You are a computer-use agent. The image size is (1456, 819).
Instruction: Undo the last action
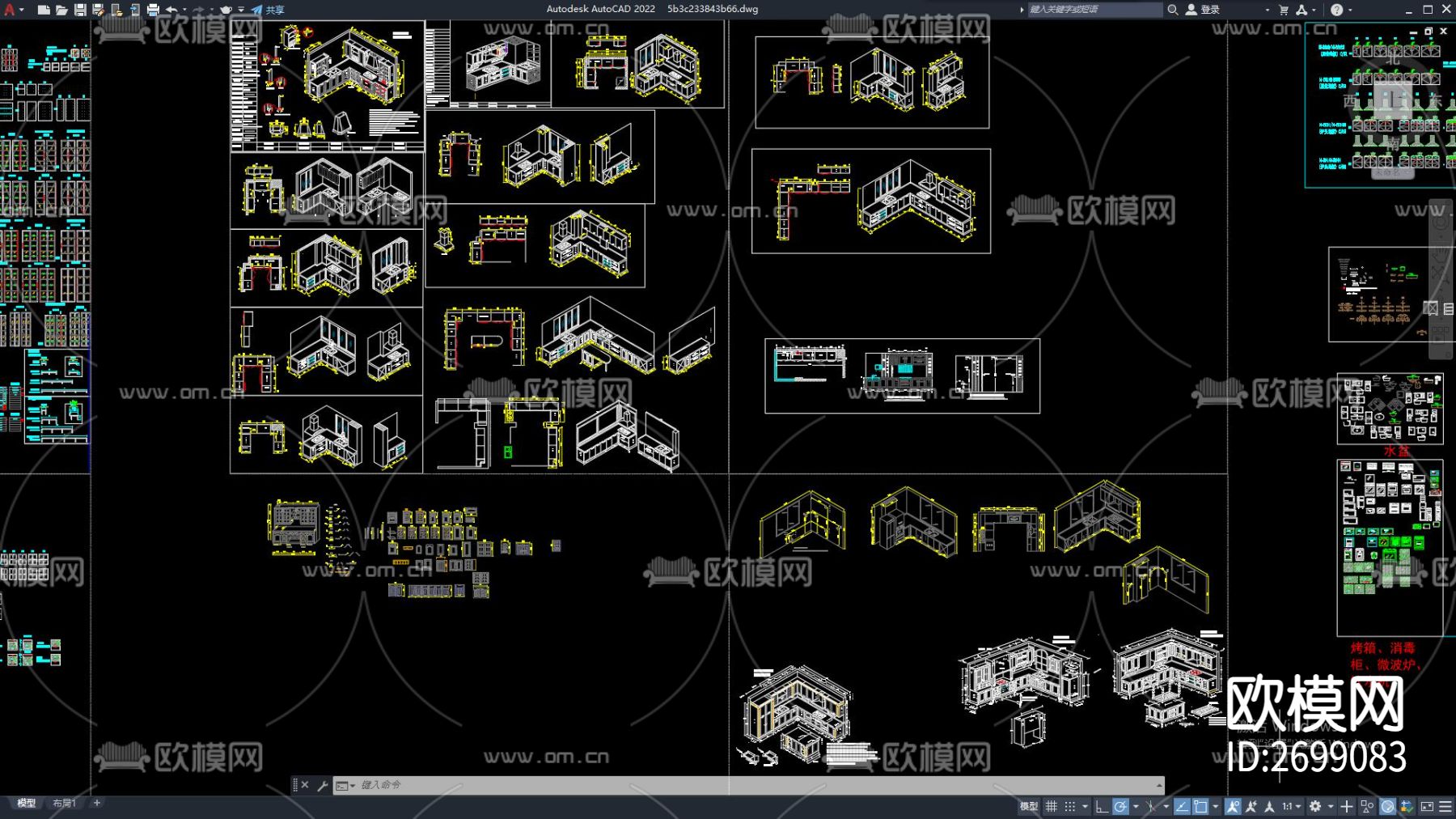tap(171, 10)
